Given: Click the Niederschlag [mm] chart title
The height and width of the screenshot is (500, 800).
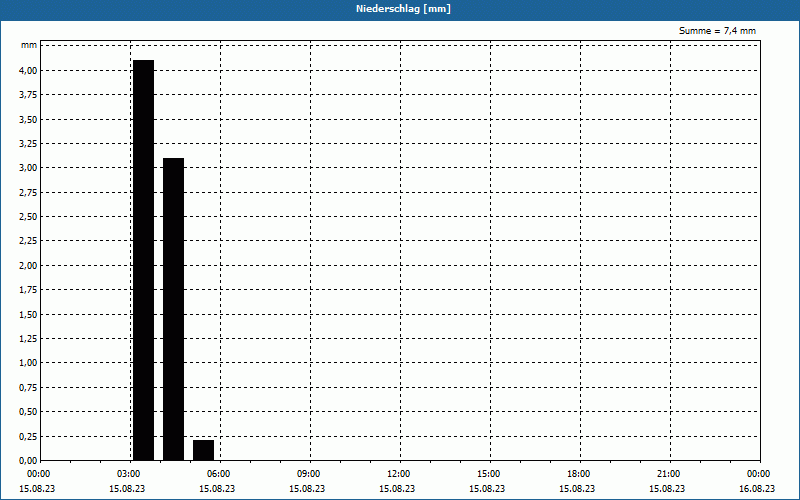Looking at the screenshot, I should click(403, 9).
